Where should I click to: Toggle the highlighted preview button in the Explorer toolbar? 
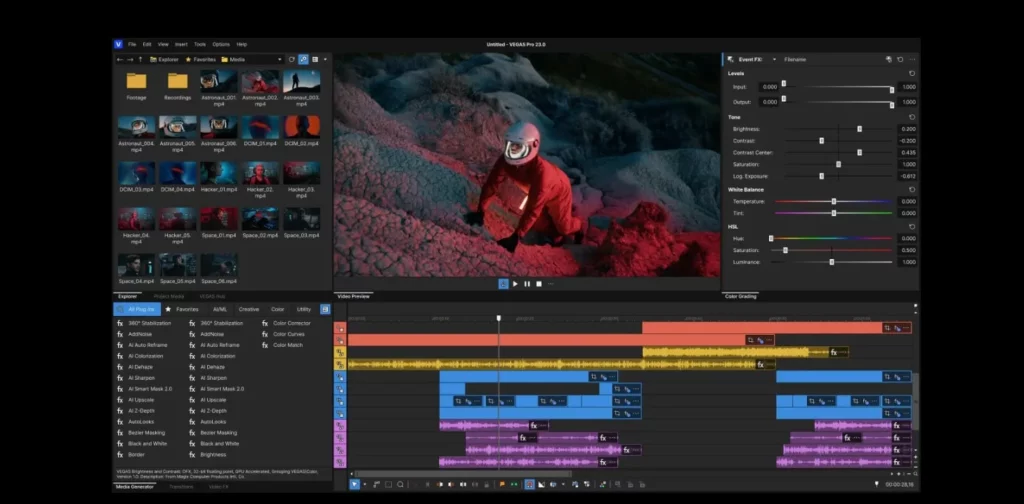coord(303,59)
